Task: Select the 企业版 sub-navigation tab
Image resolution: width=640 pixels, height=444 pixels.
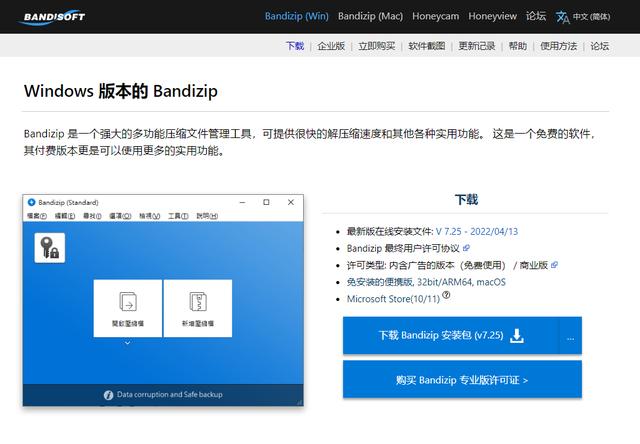Action: [331, 46]
